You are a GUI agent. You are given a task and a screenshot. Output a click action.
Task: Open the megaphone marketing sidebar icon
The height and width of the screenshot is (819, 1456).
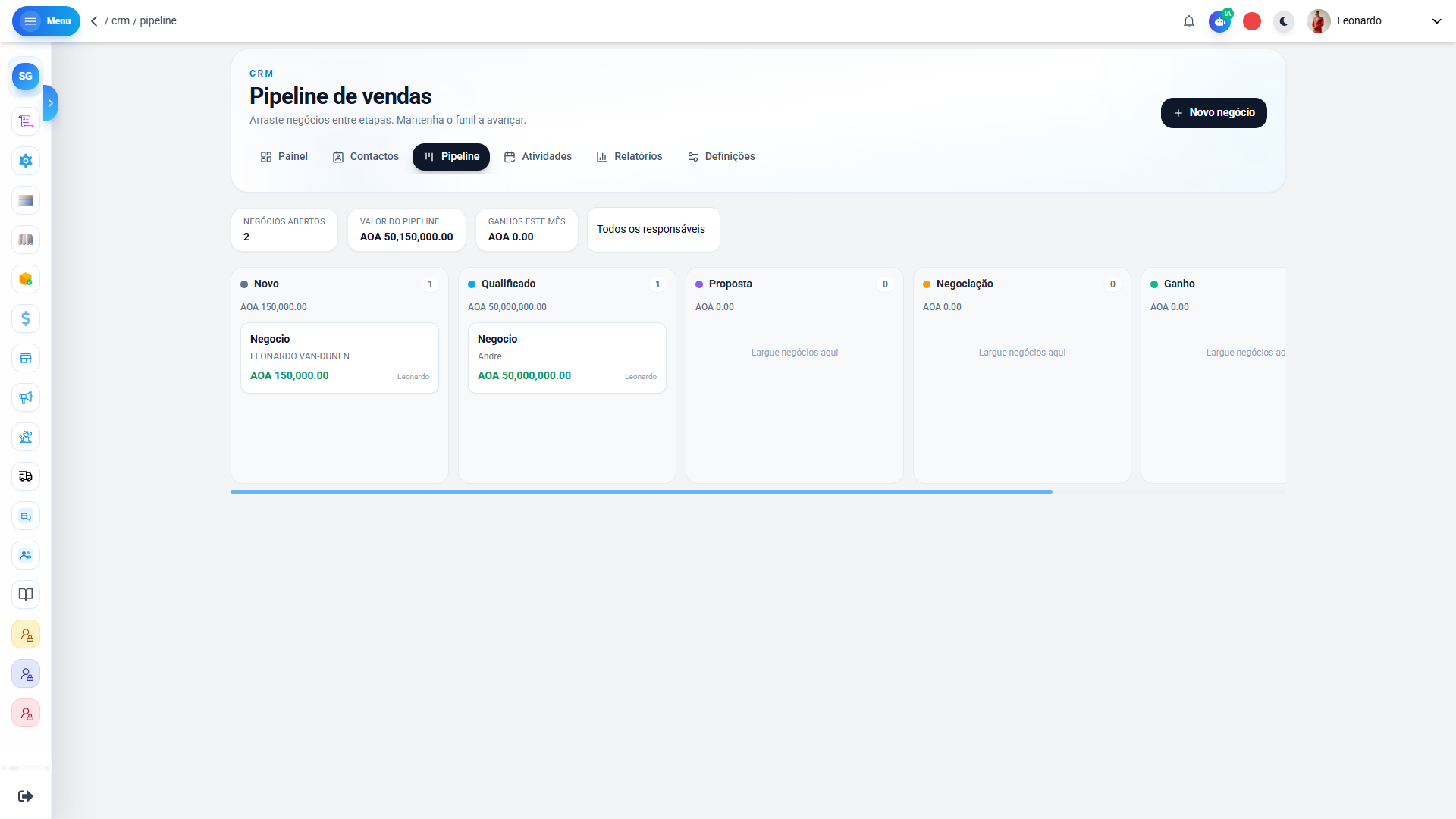click(x=26, y=397)
